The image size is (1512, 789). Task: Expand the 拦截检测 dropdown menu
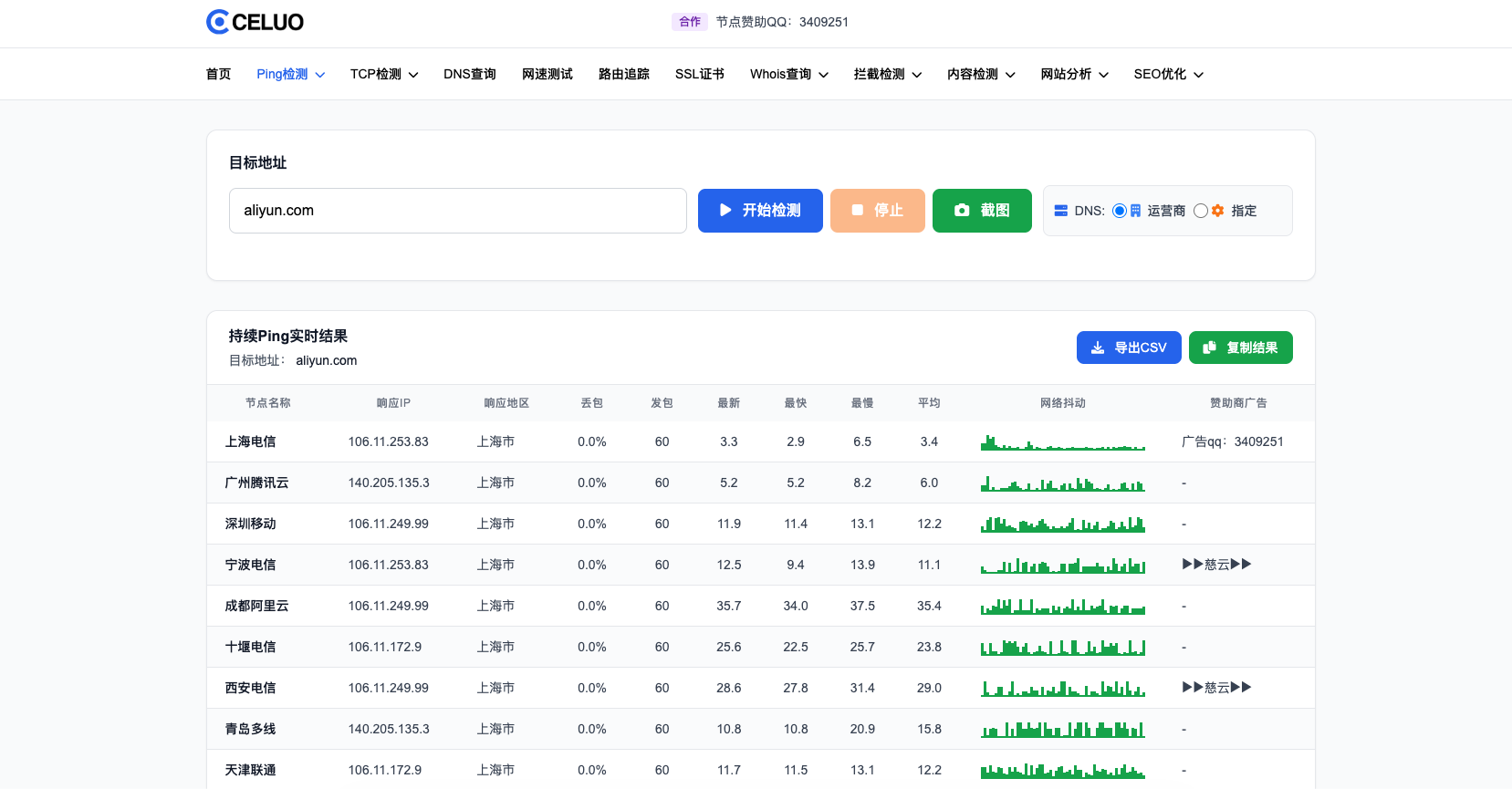888,74
